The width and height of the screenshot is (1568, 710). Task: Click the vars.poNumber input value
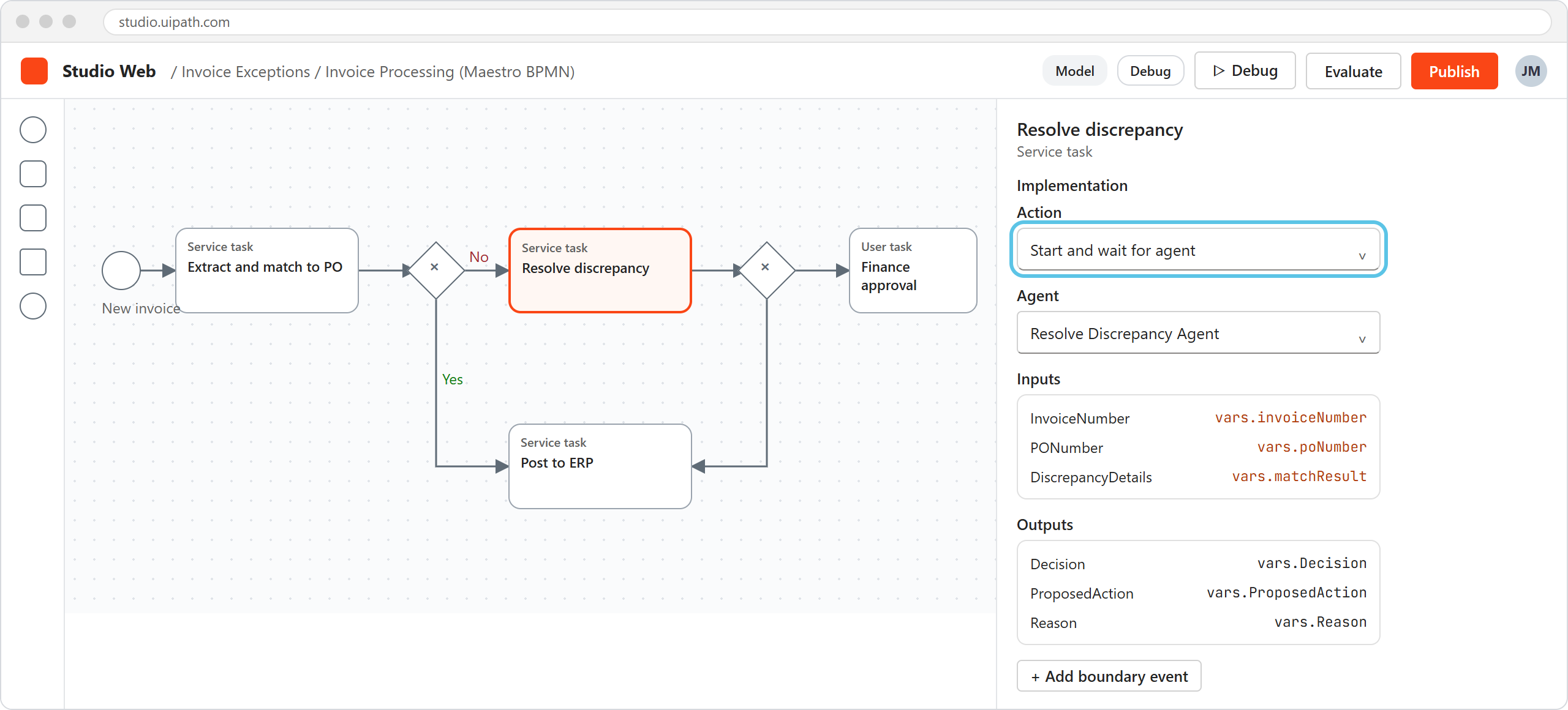[x=1311, y=447]
